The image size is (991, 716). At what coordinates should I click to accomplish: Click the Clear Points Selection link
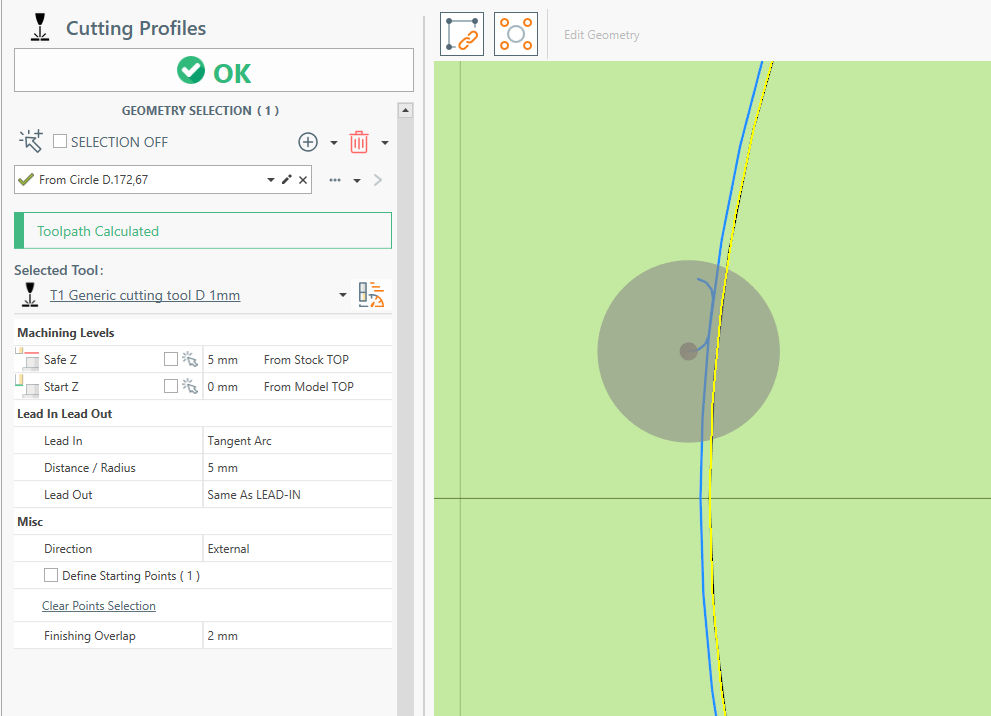click(x=98, y=606)
